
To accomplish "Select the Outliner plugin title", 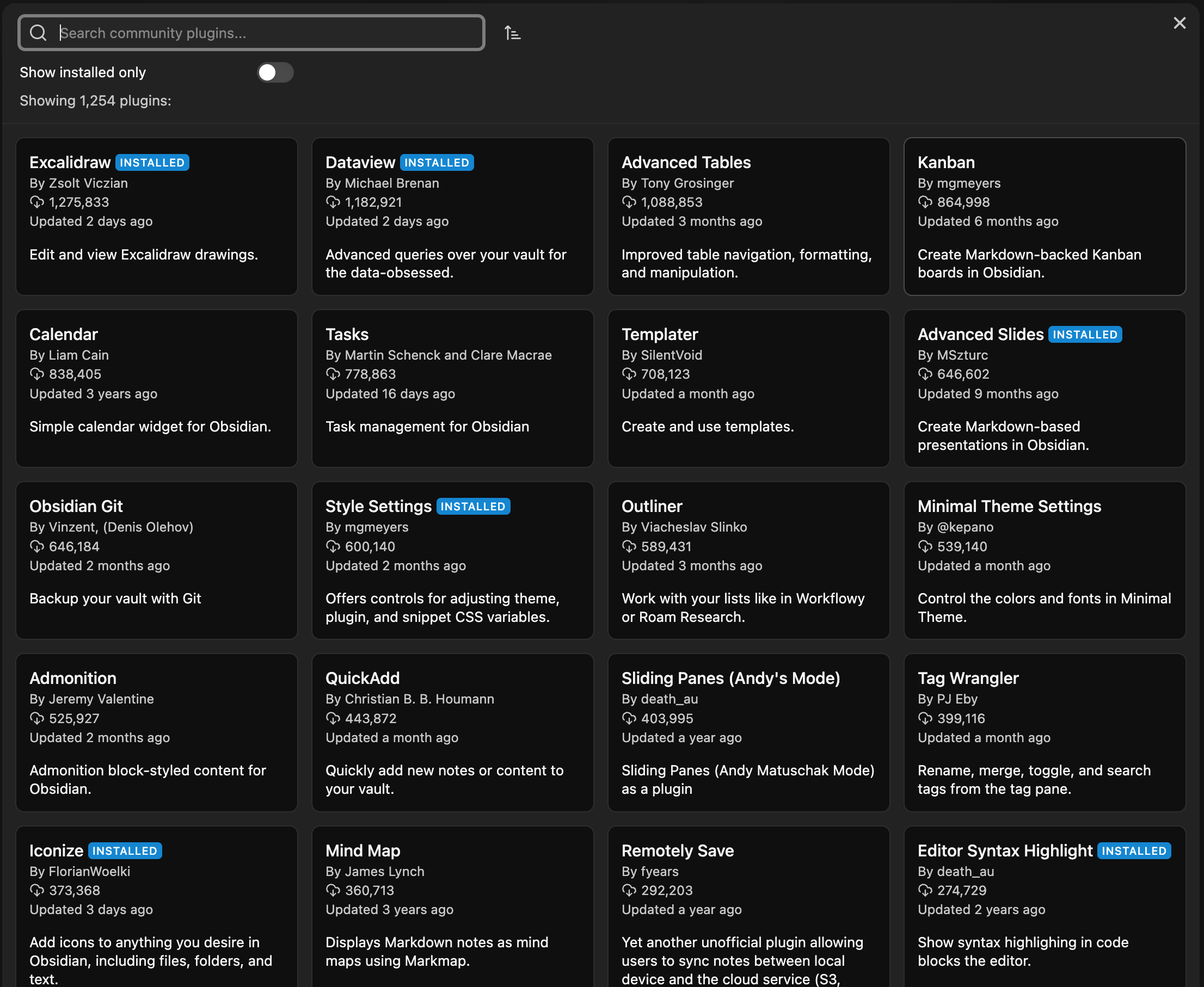I will click(652, 507).
